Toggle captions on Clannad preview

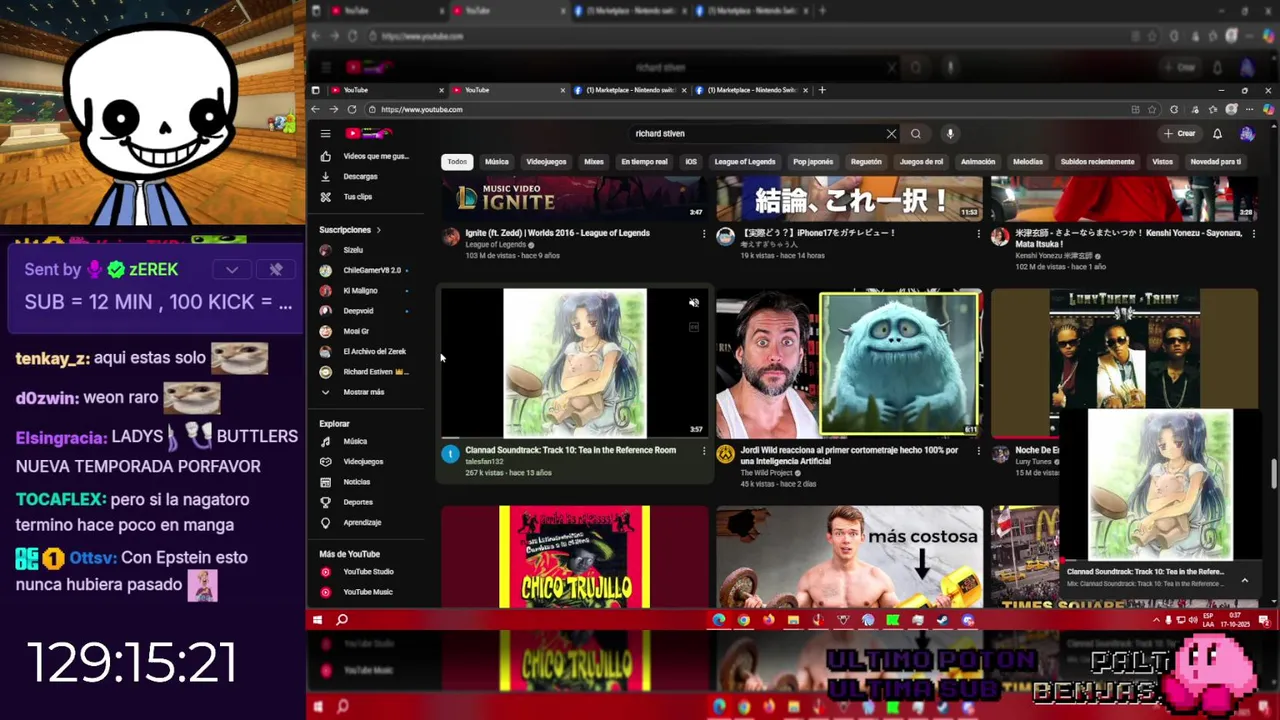tap(694, 326)
